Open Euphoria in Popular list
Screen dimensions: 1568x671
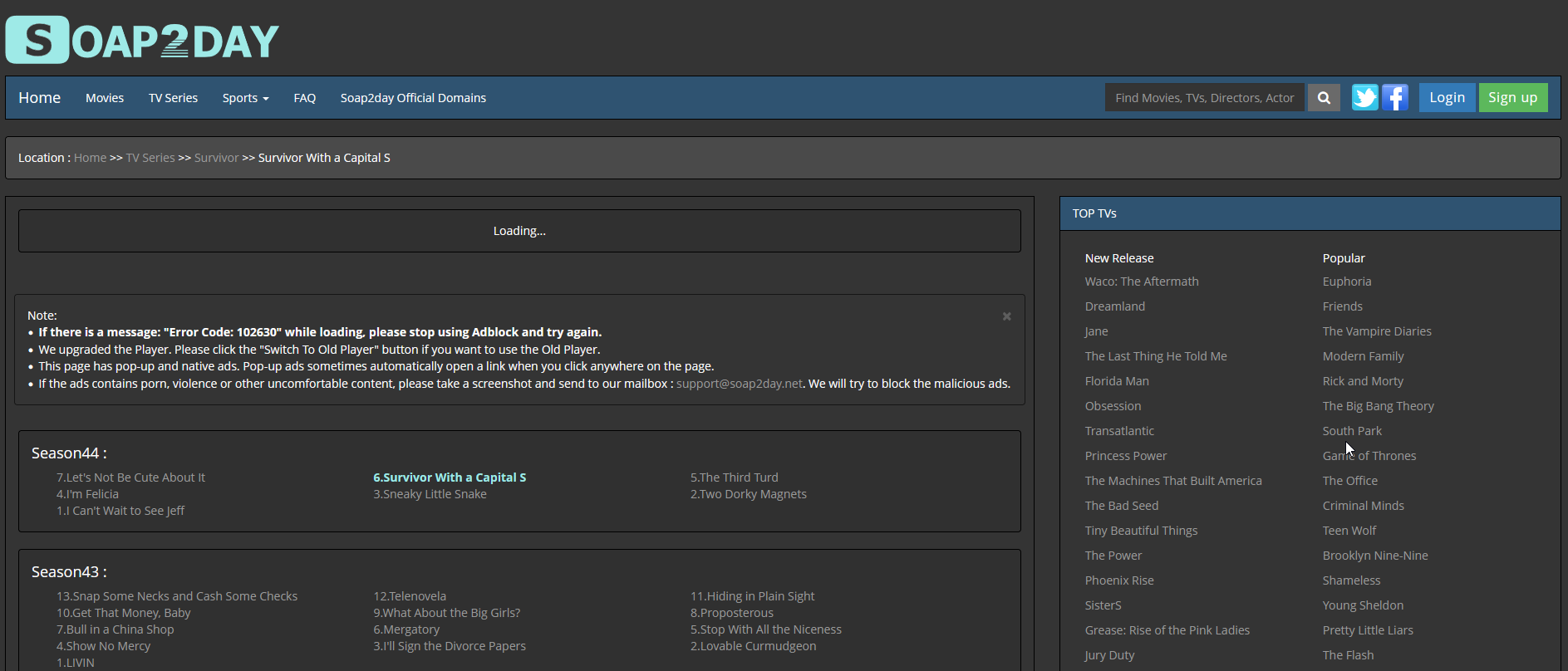(x=1347, y=282)
